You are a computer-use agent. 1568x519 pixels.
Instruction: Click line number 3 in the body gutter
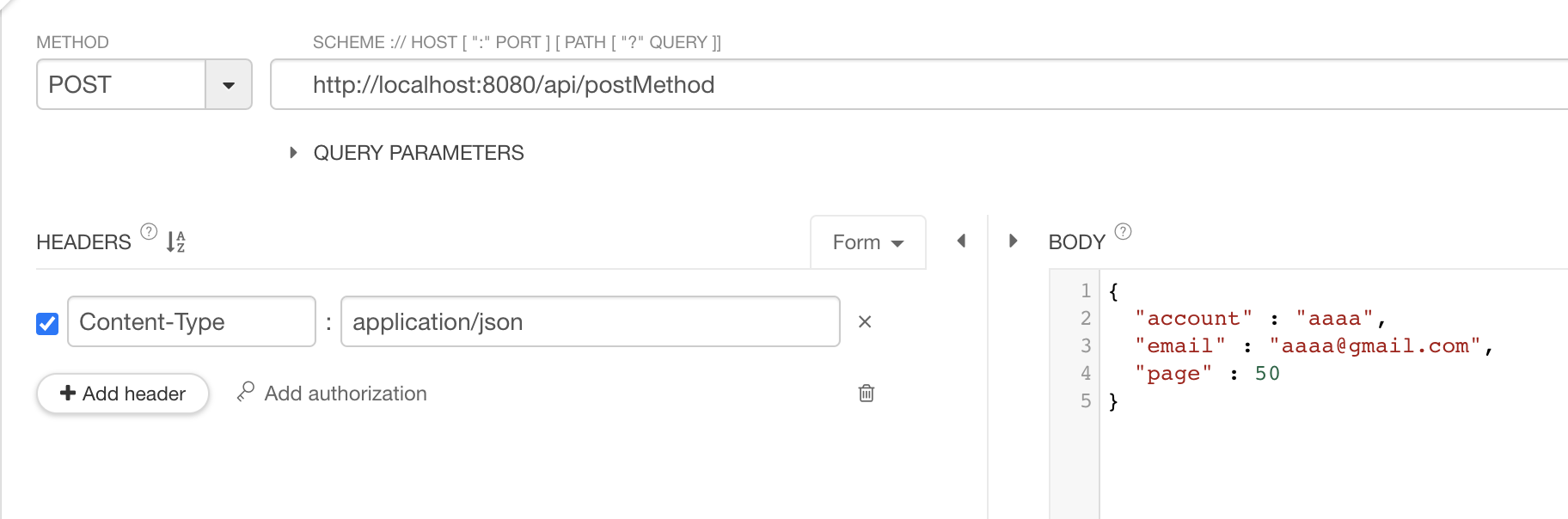(1086, 345)
